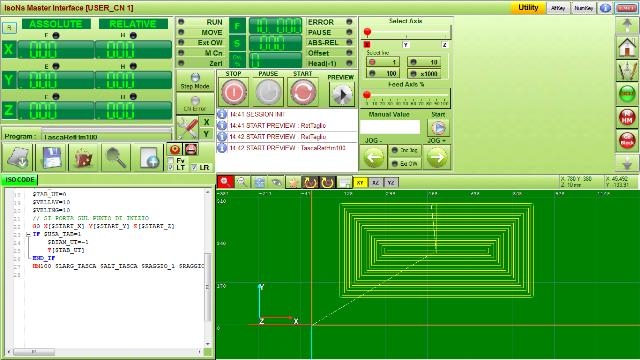
Task: Click the F feed value display
Action: pos(276,26)
